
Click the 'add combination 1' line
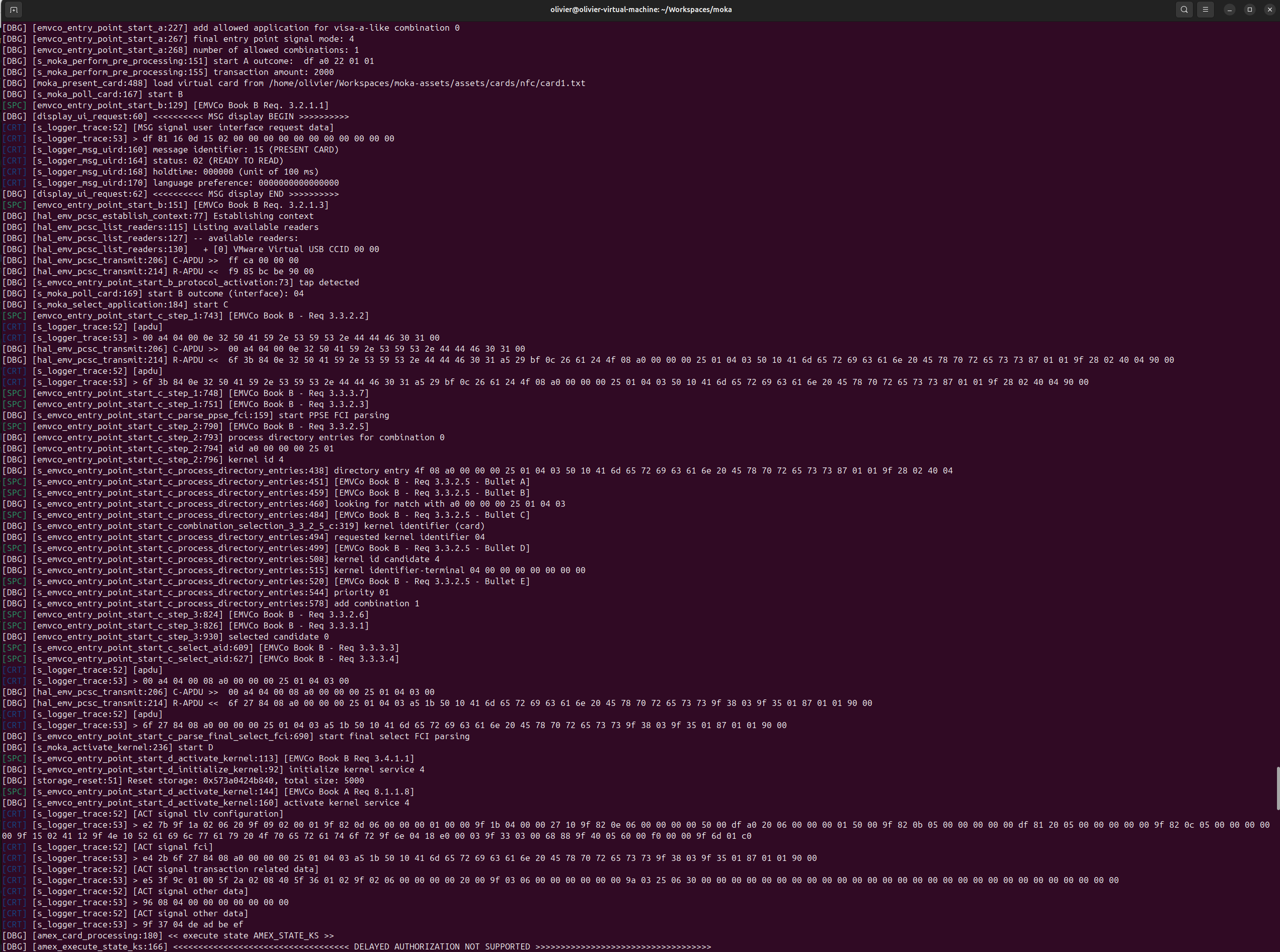click(211, 603)
